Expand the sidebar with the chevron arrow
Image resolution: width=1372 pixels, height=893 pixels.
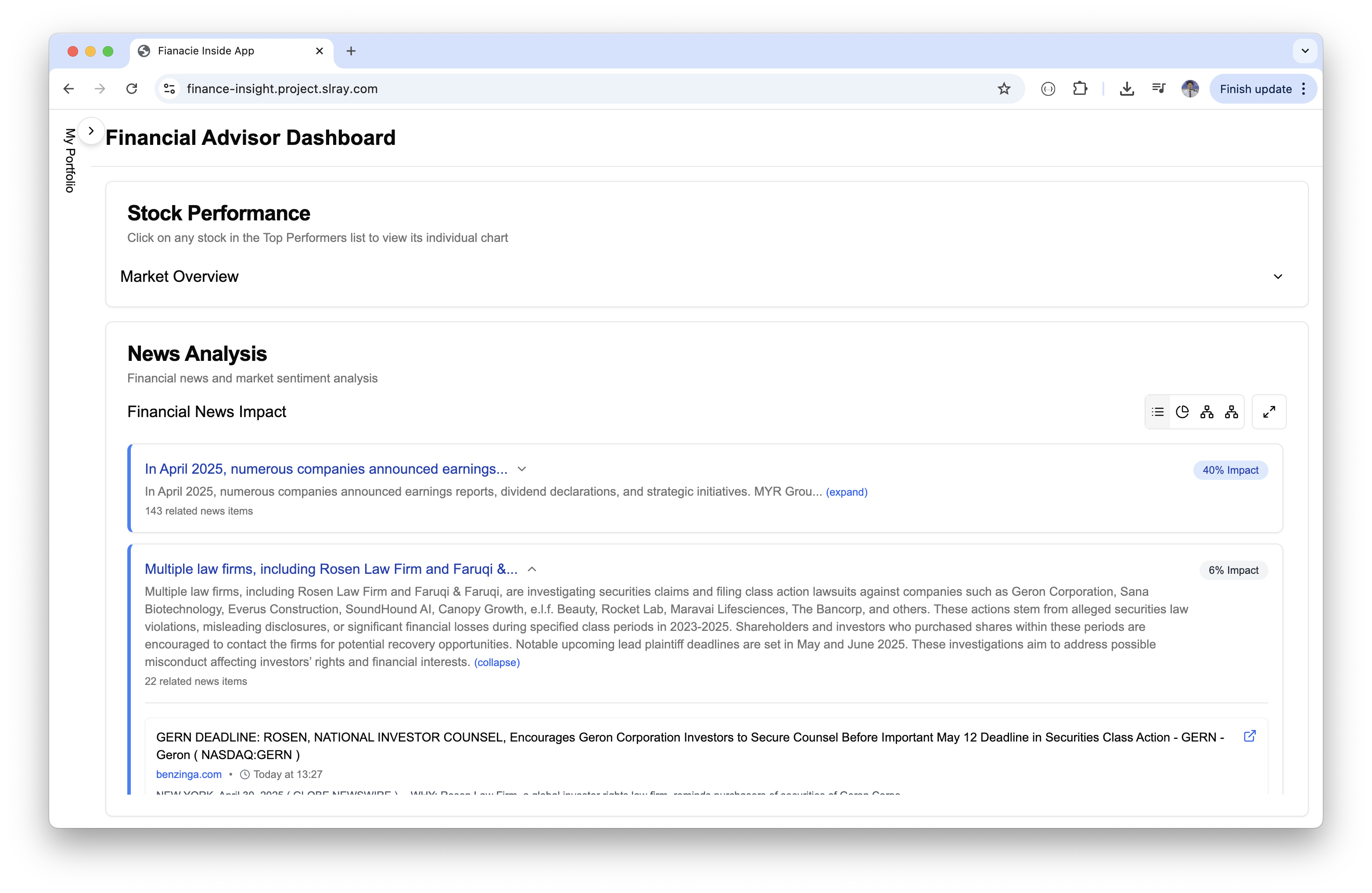[x=91, y=130]
